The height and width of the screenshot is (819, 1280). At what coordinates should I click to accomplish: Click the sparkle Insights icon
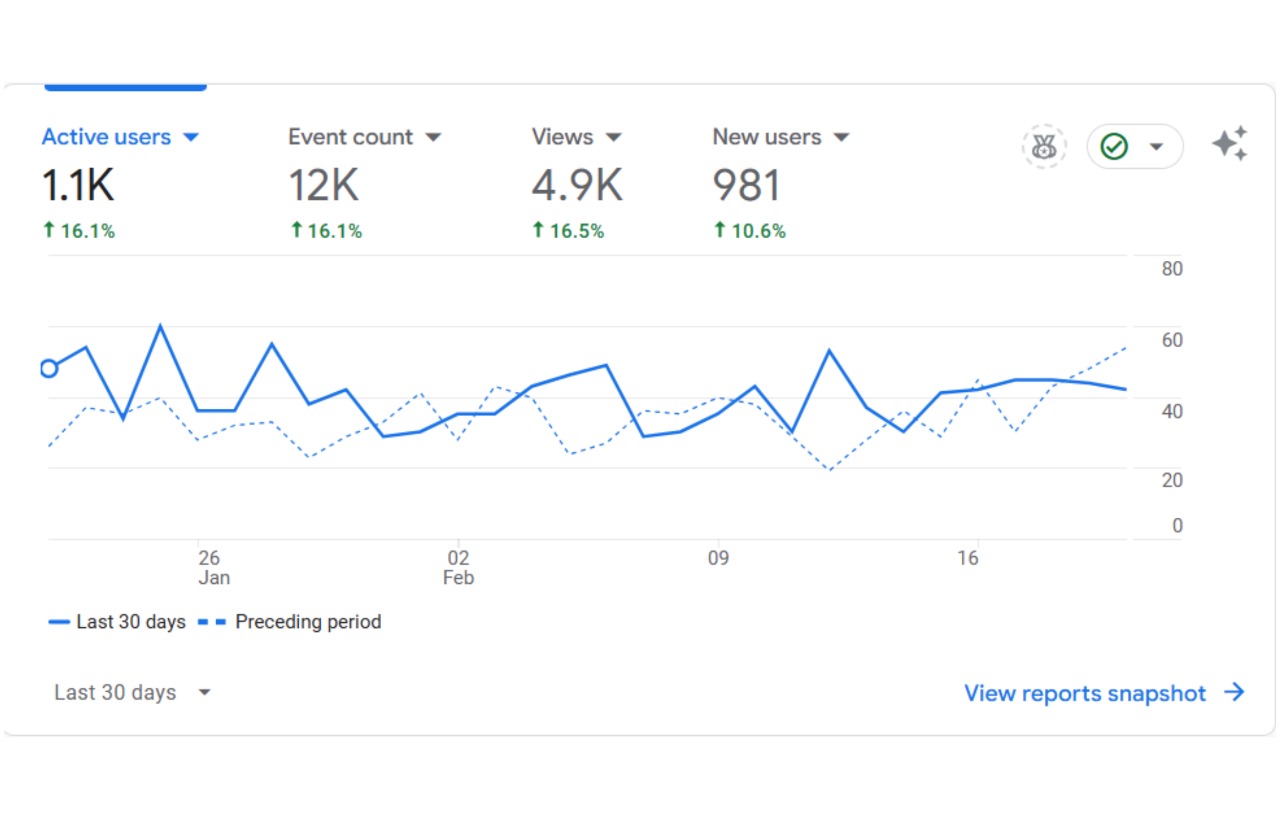point(1230,144)
